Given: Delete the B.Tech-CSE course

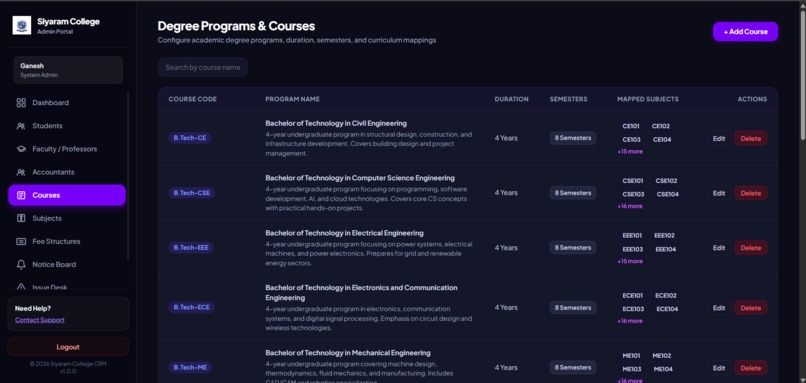Looking at the screenshot, I should coord(750,193).
